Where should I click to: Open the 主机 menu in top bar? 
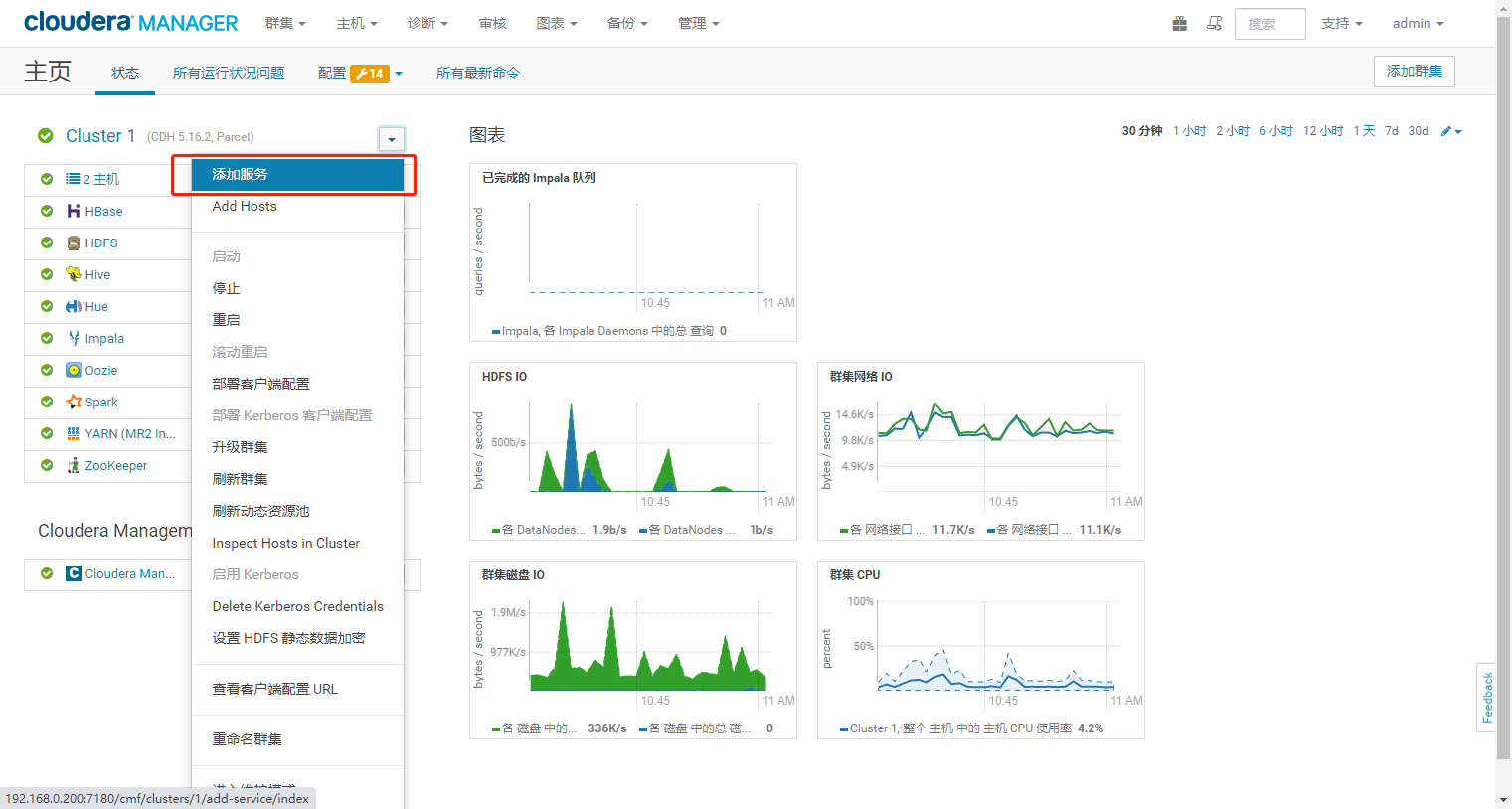[357, 23]
